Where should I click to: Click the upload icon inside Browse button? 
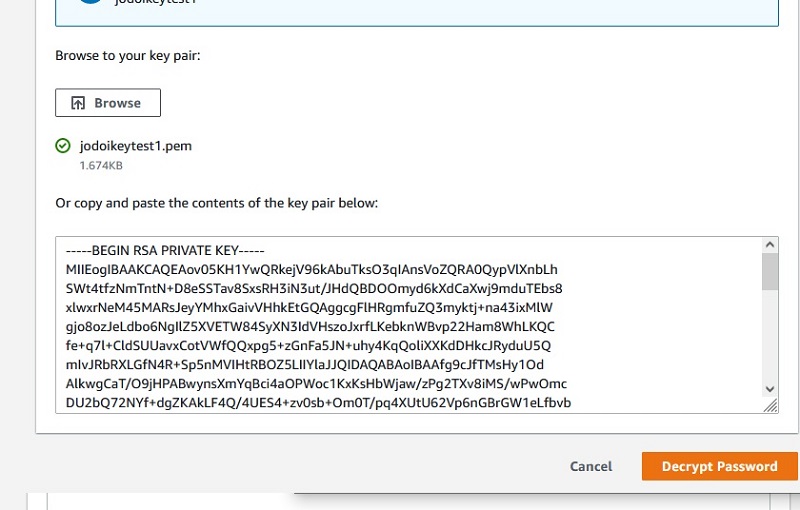78,103
